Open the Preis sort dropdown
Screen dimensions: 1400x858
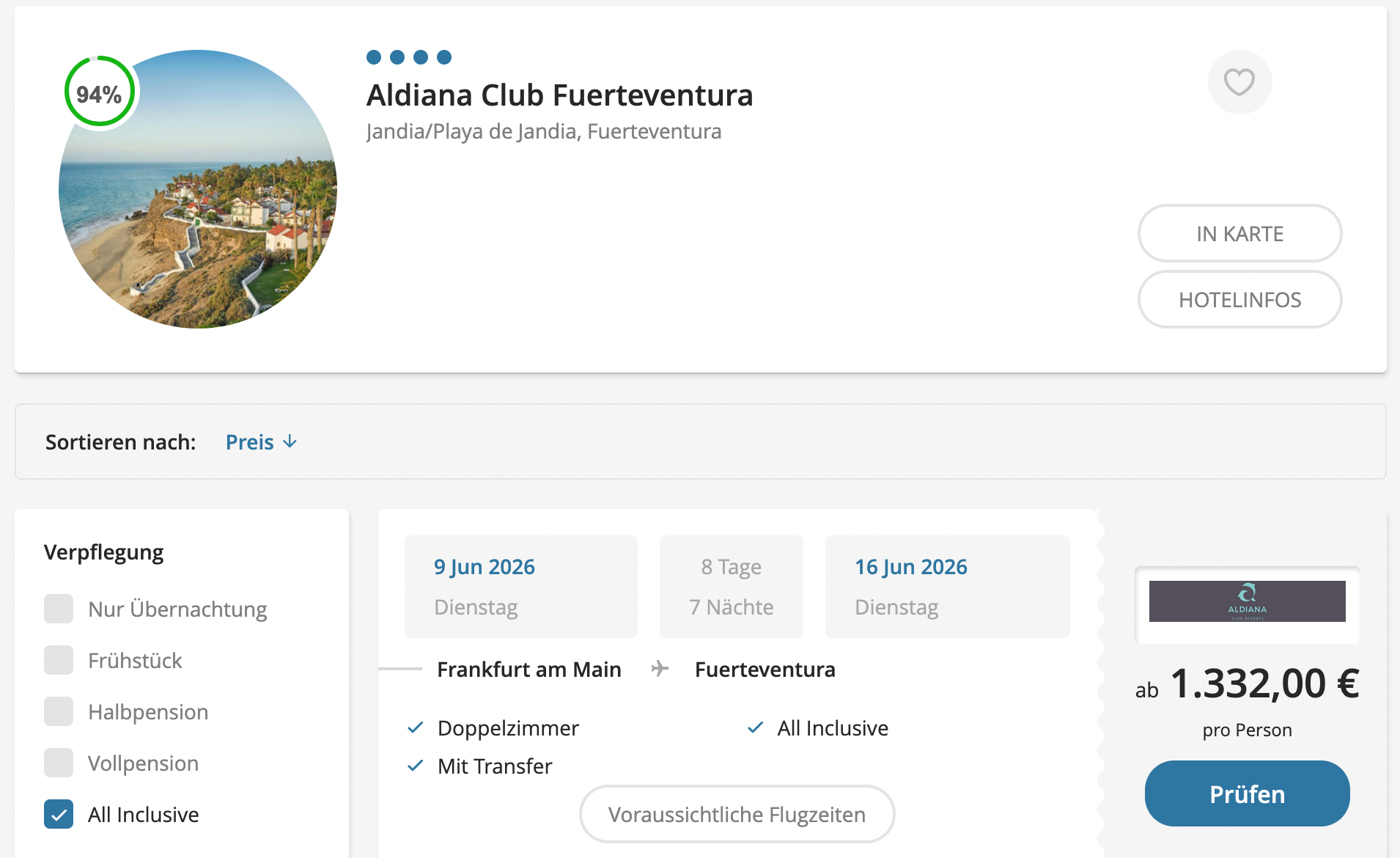250,441
